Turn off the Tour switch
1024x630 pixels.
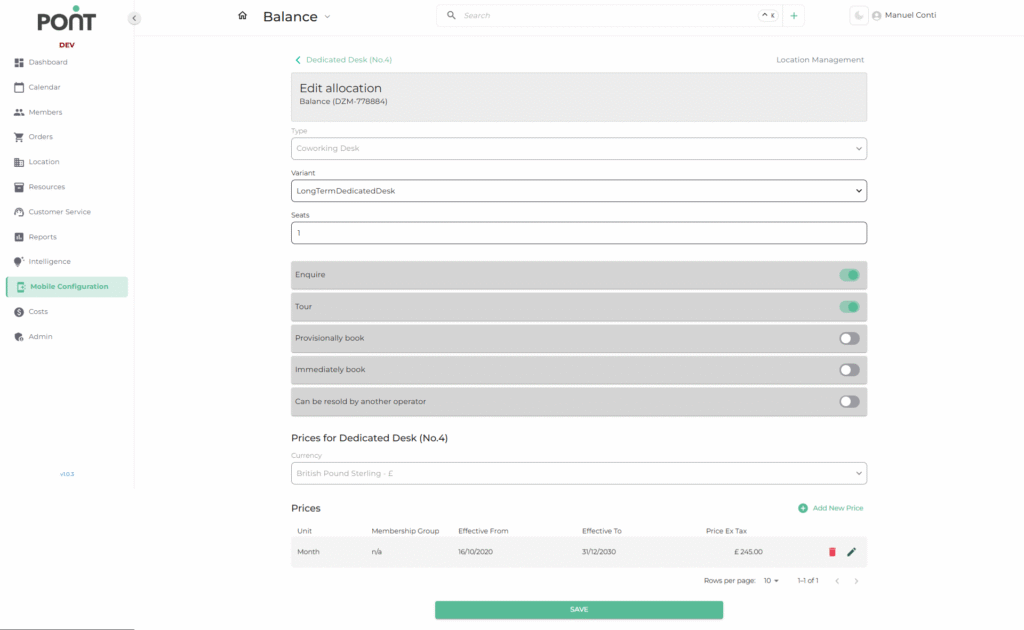[849, 307]
